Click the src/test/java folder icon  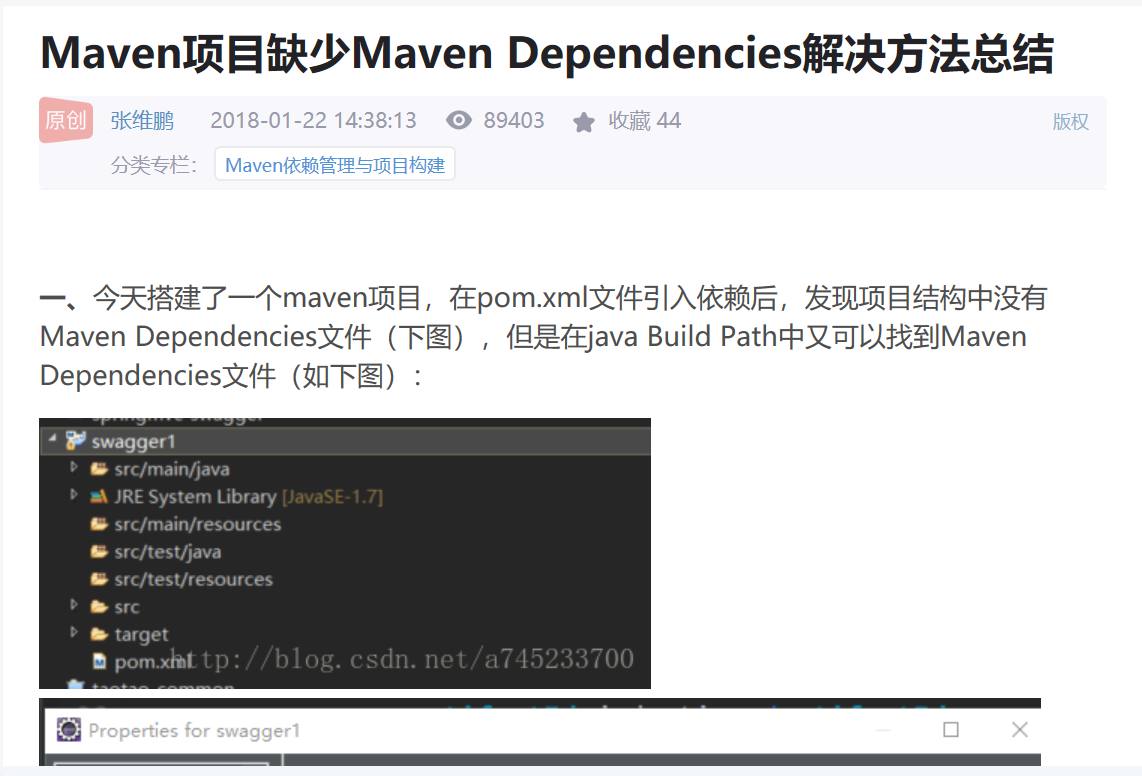click(99, 552)
